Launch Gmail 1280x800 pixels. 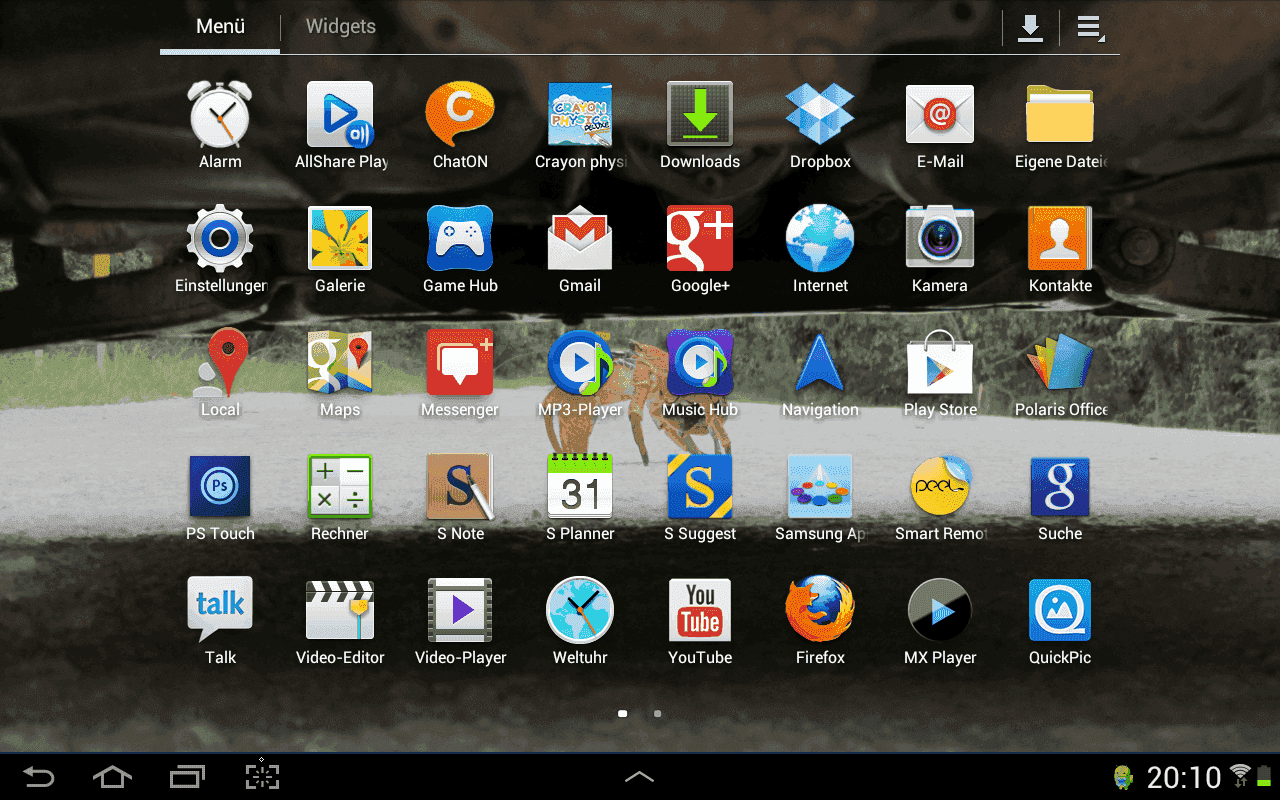coord(580,250)
